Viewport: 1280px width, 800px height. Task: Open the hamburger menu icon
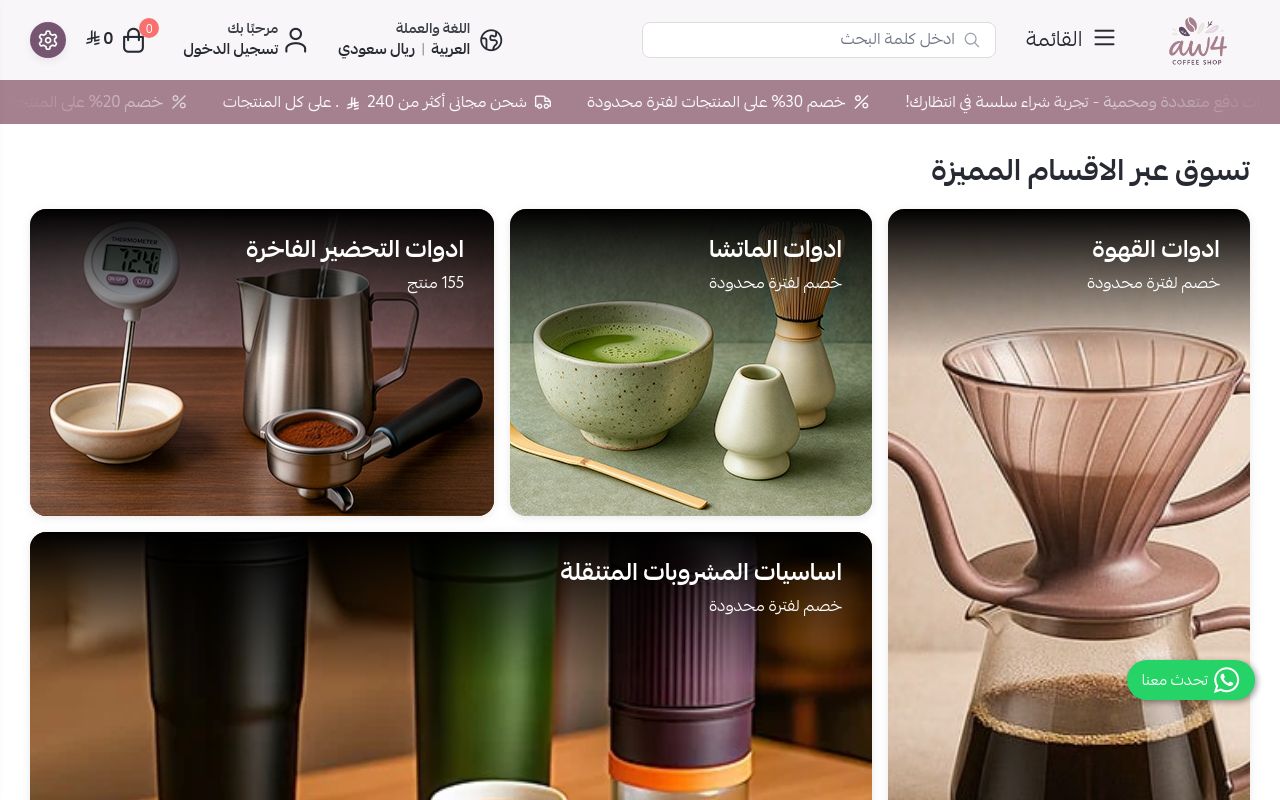(x=1104, y=38)
